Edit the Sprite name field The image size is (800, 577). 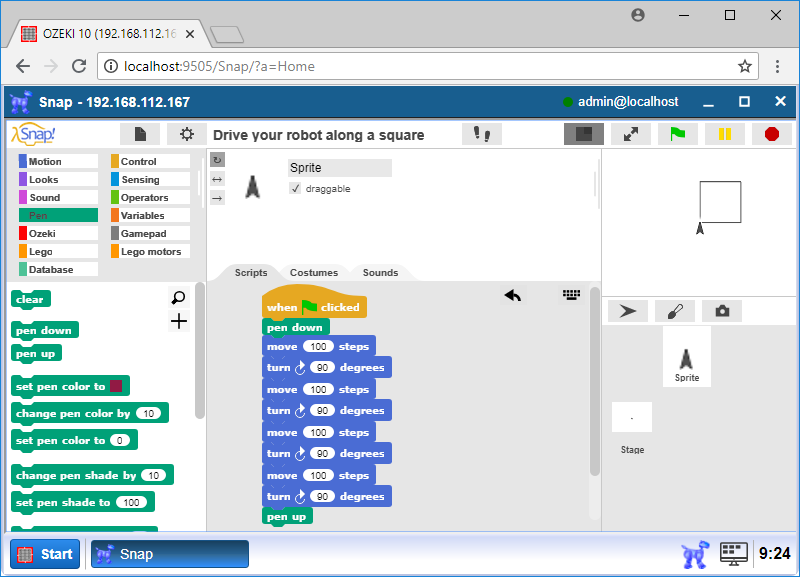[340, 168]
